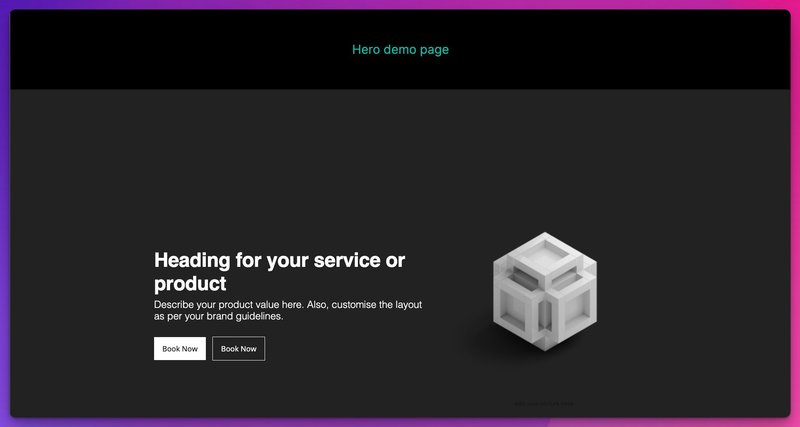This screenshot has height=427, width=800.
Task: Click the 'Heading for your service or' line
Action: coord(279,260)
